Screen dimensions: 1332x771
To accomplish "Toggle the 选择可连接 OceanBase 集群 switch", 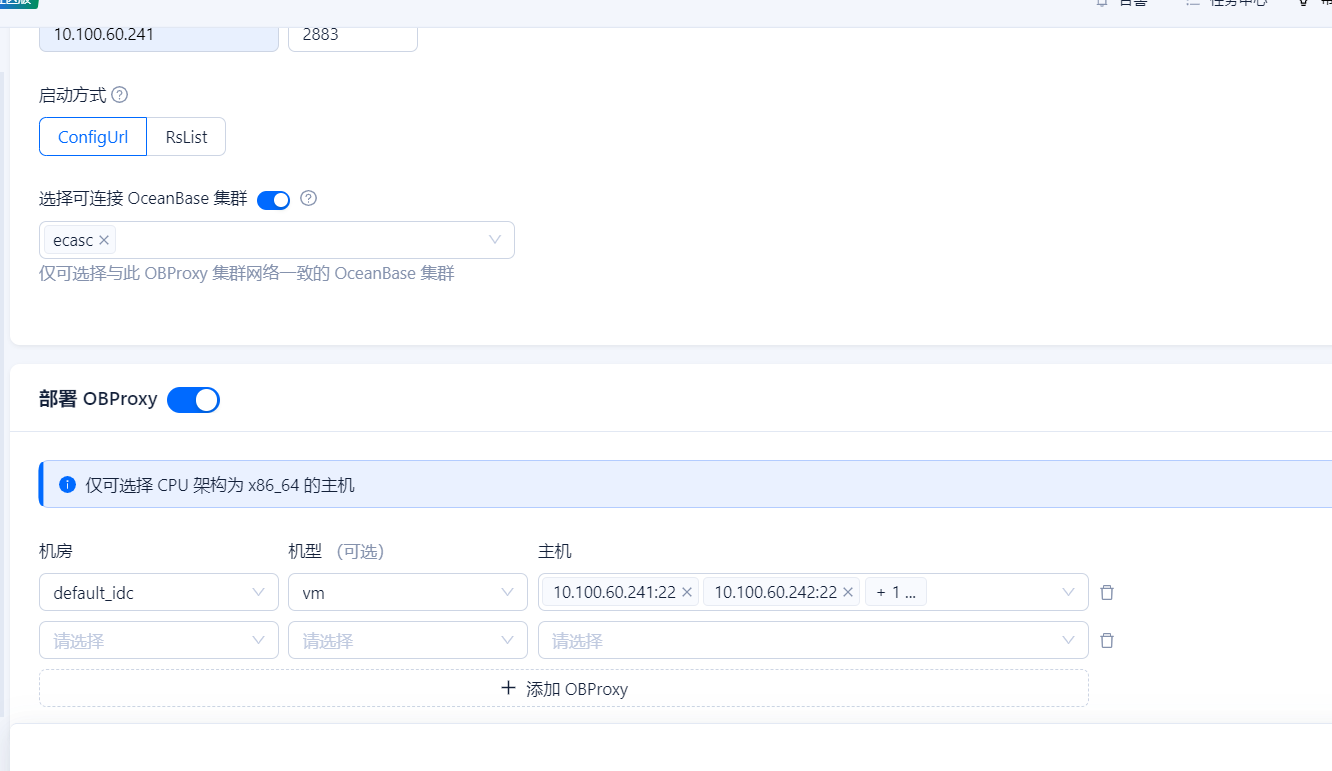I will 273,200.
